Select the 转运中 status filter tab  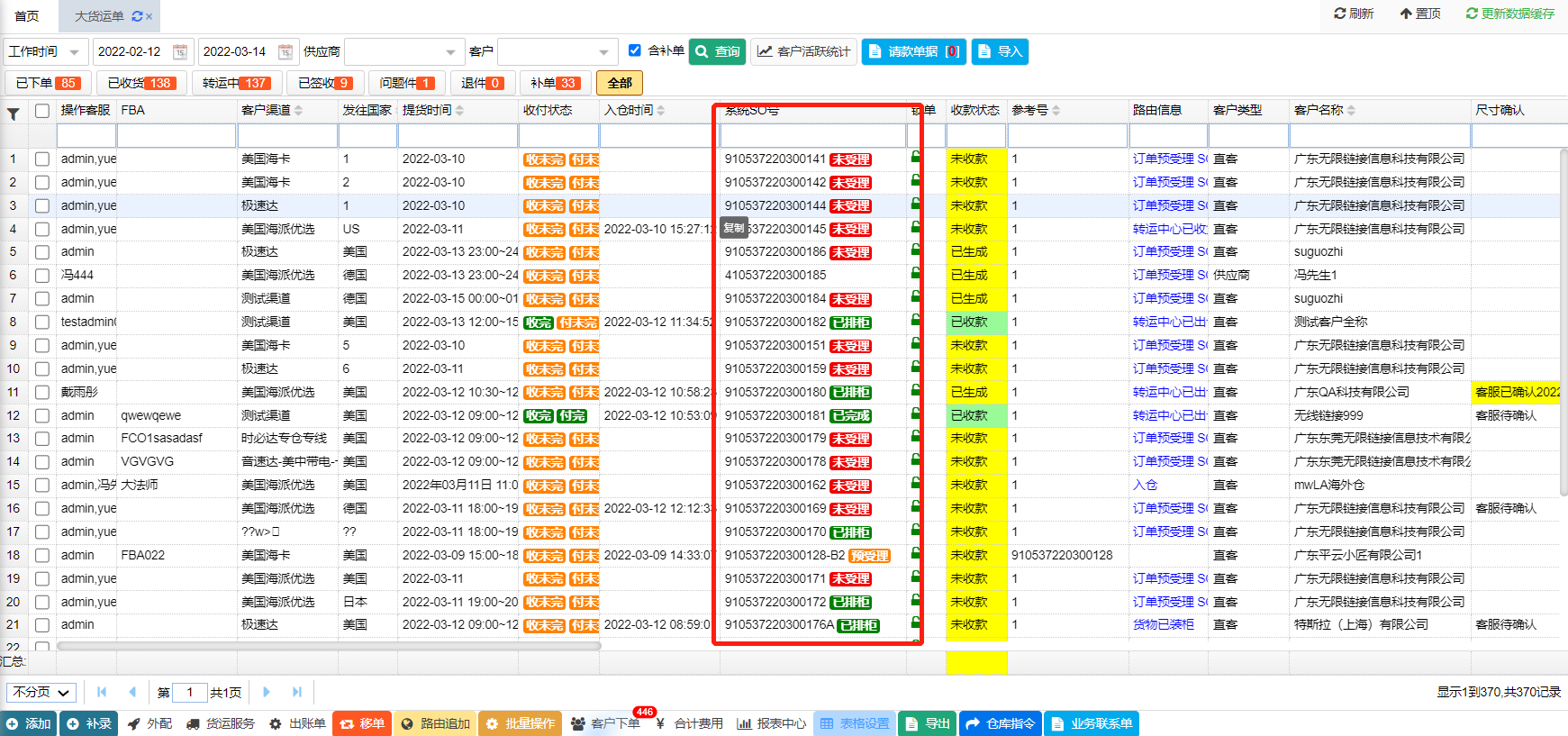[x=234, y=83]
